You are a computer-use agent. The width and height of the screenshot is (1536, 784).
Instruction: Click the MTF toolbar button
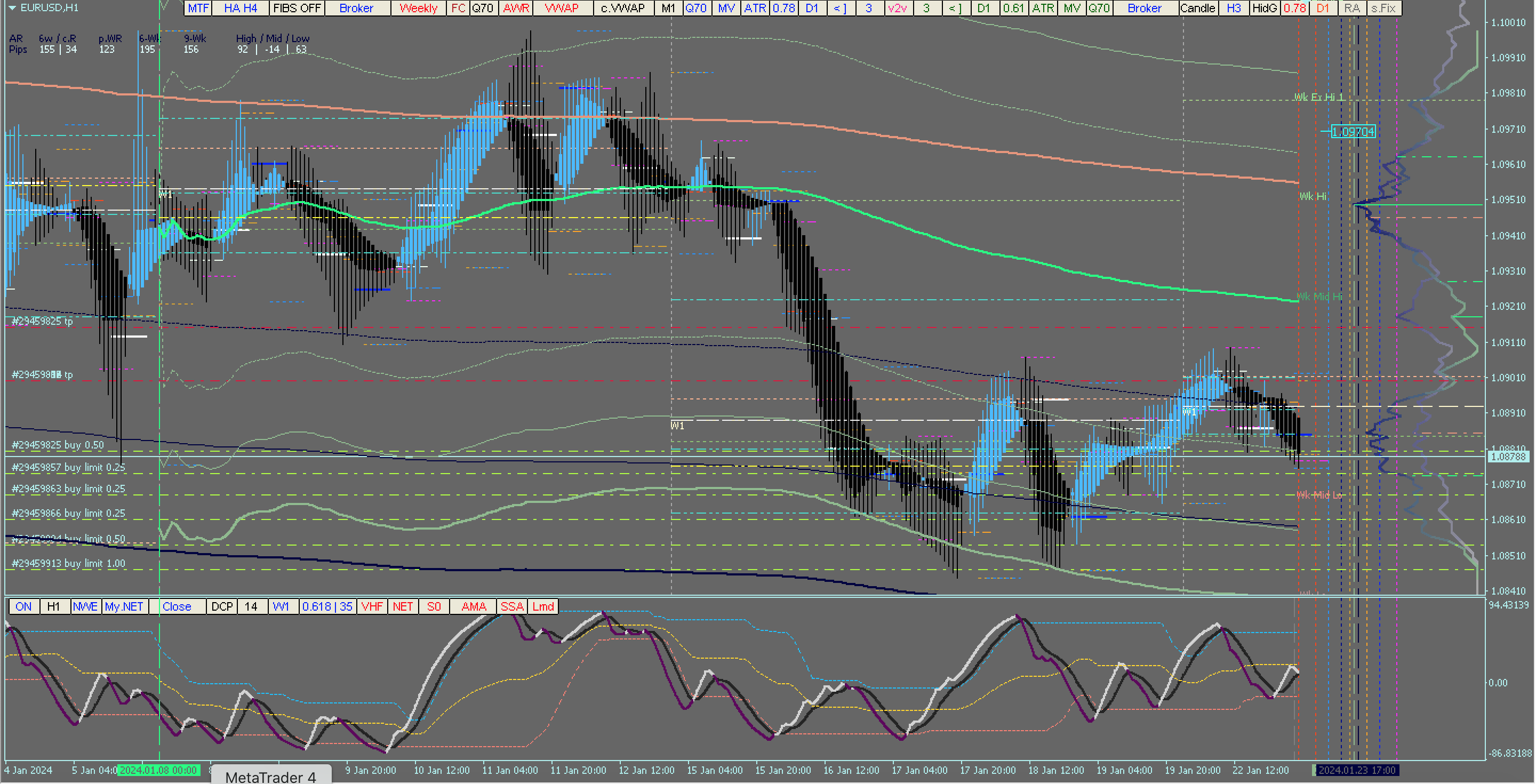coord(198,8)
